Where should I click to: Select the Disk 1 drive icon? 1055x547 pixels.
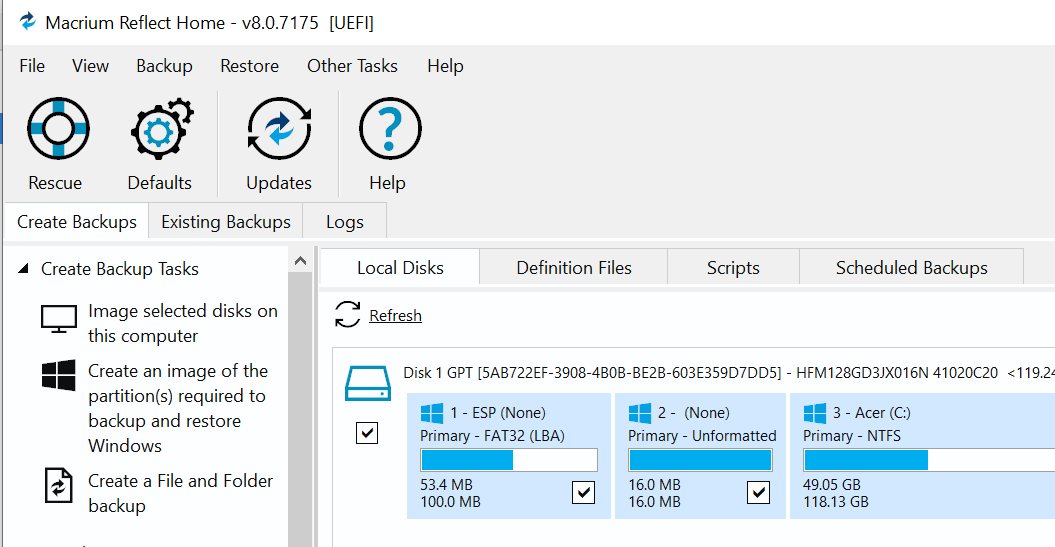(x=367, y=384)
